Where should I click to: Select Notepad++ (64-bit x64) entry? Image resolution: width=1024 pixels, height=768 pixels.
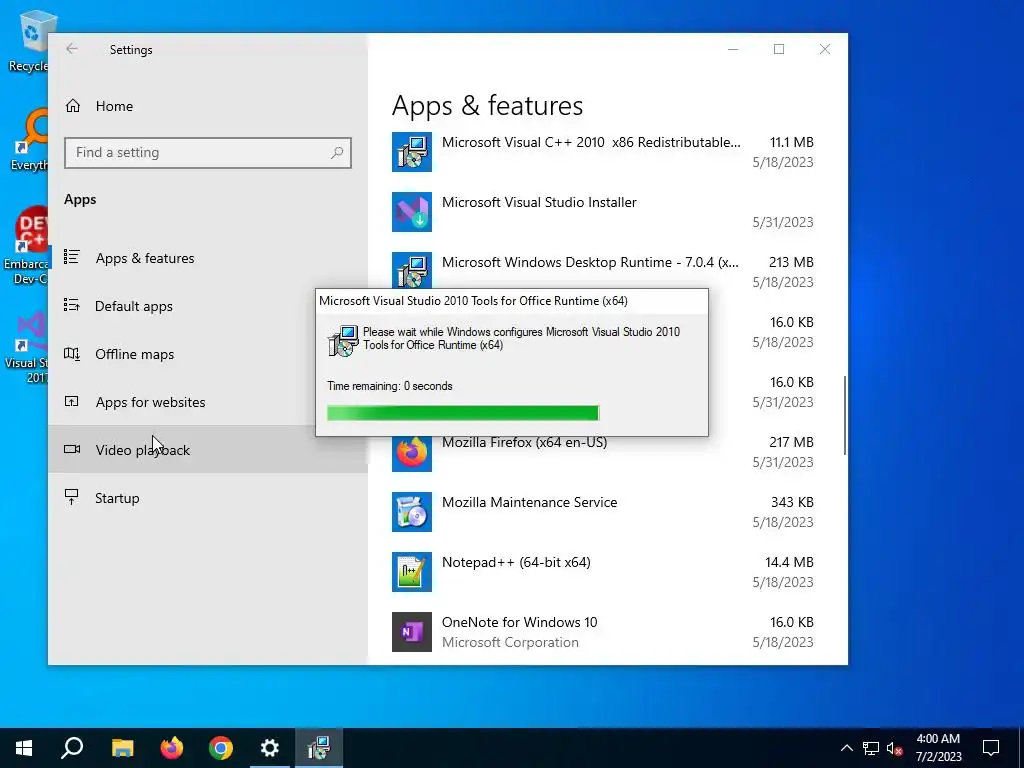pos(603,572)
